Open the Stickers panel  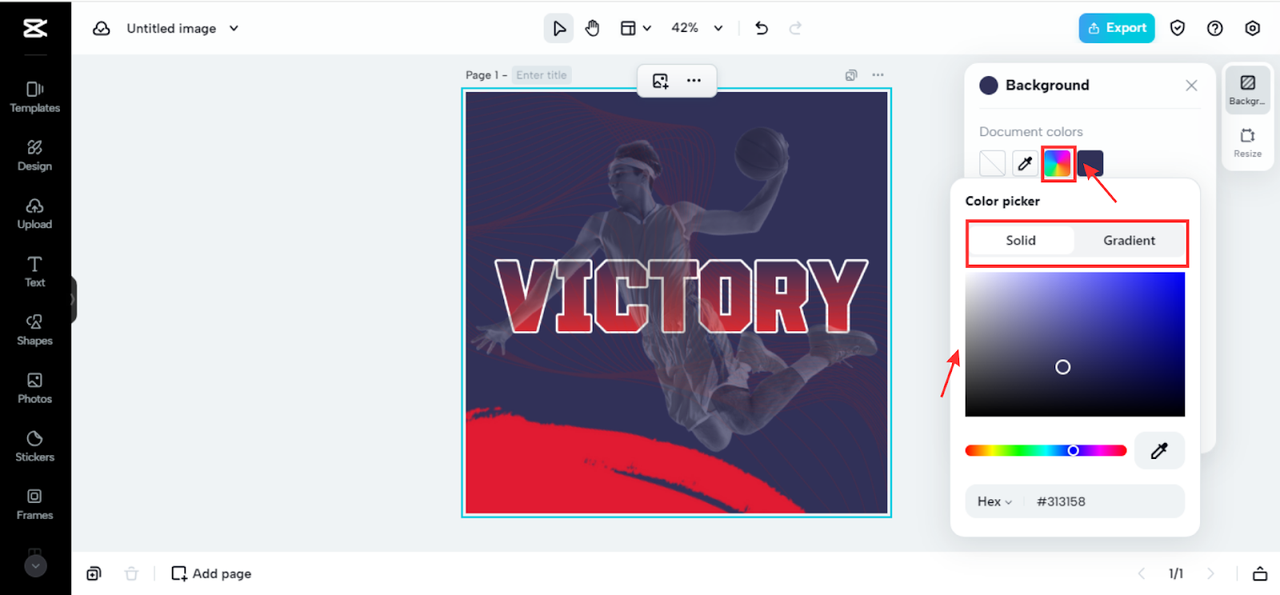pyautogui.click(x=35, y=445)
